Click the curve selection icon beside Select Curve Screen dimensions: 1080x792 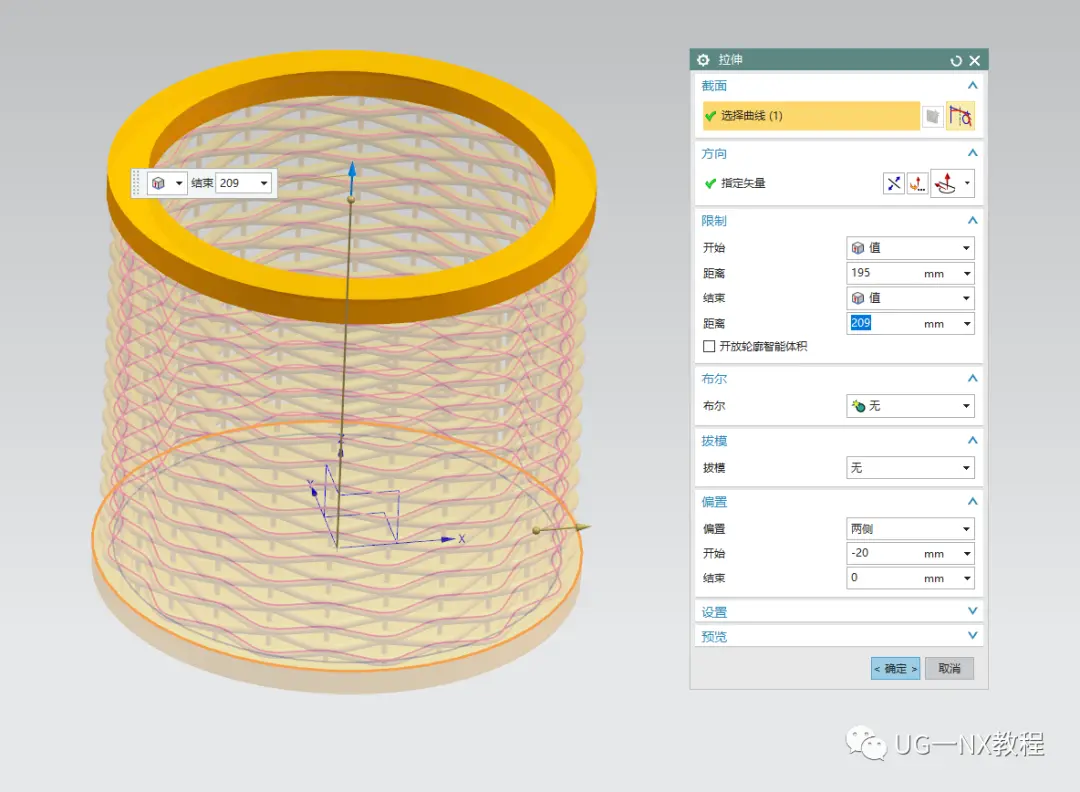[960, 116]
